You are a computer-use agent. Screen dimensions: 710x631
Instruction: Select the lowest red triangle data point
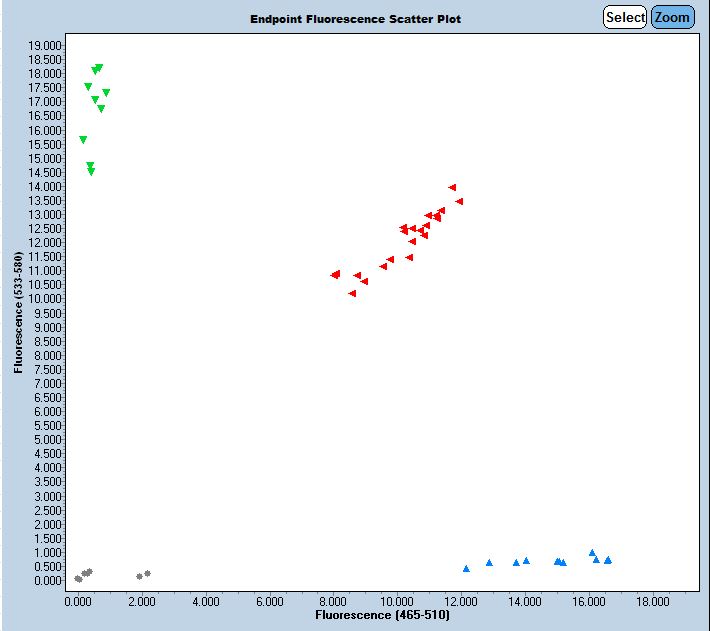pyautogui.click(x=352, y=293)
